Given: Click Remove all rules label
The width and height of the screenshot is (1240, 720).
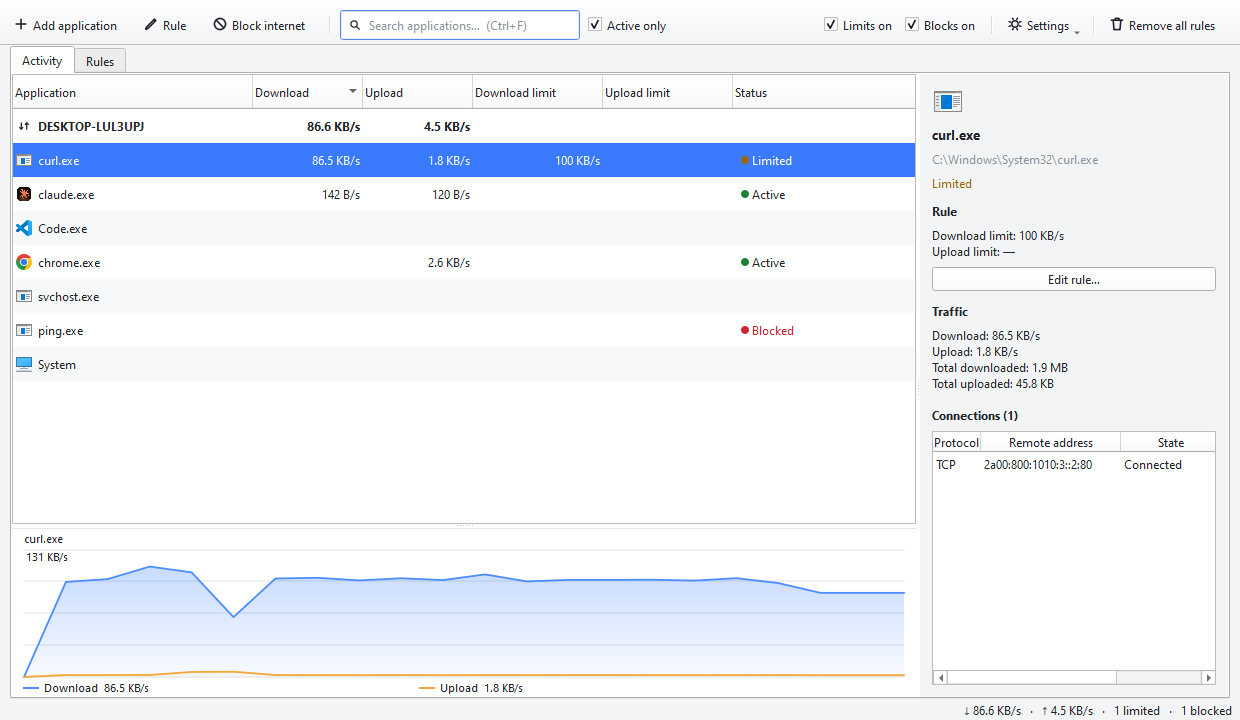Looking at the screenshot, I should [1172, 26].
